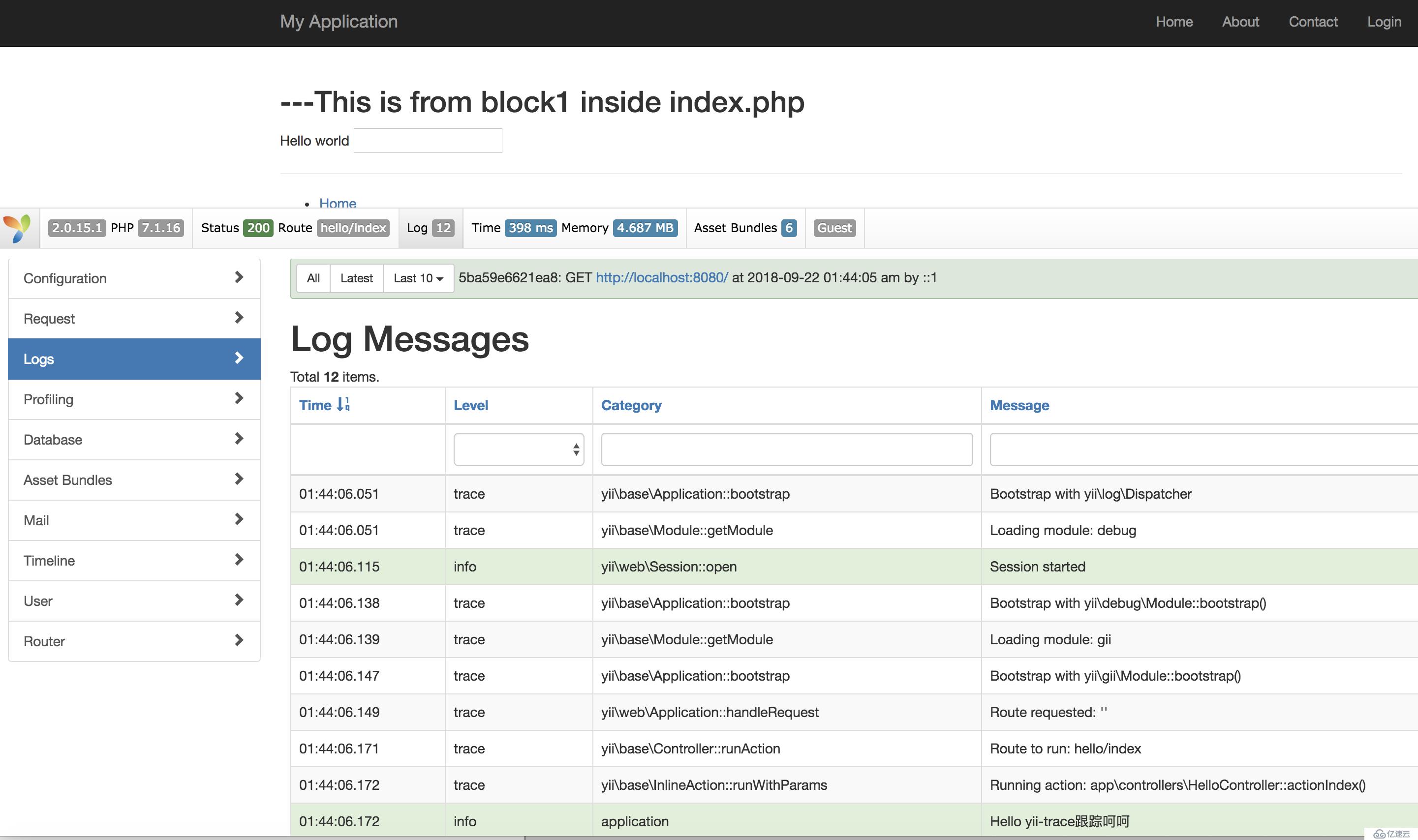Select the Latest log messages tab
The width and height of the screenshot is (1418, 840).
(x=355, y=277)
